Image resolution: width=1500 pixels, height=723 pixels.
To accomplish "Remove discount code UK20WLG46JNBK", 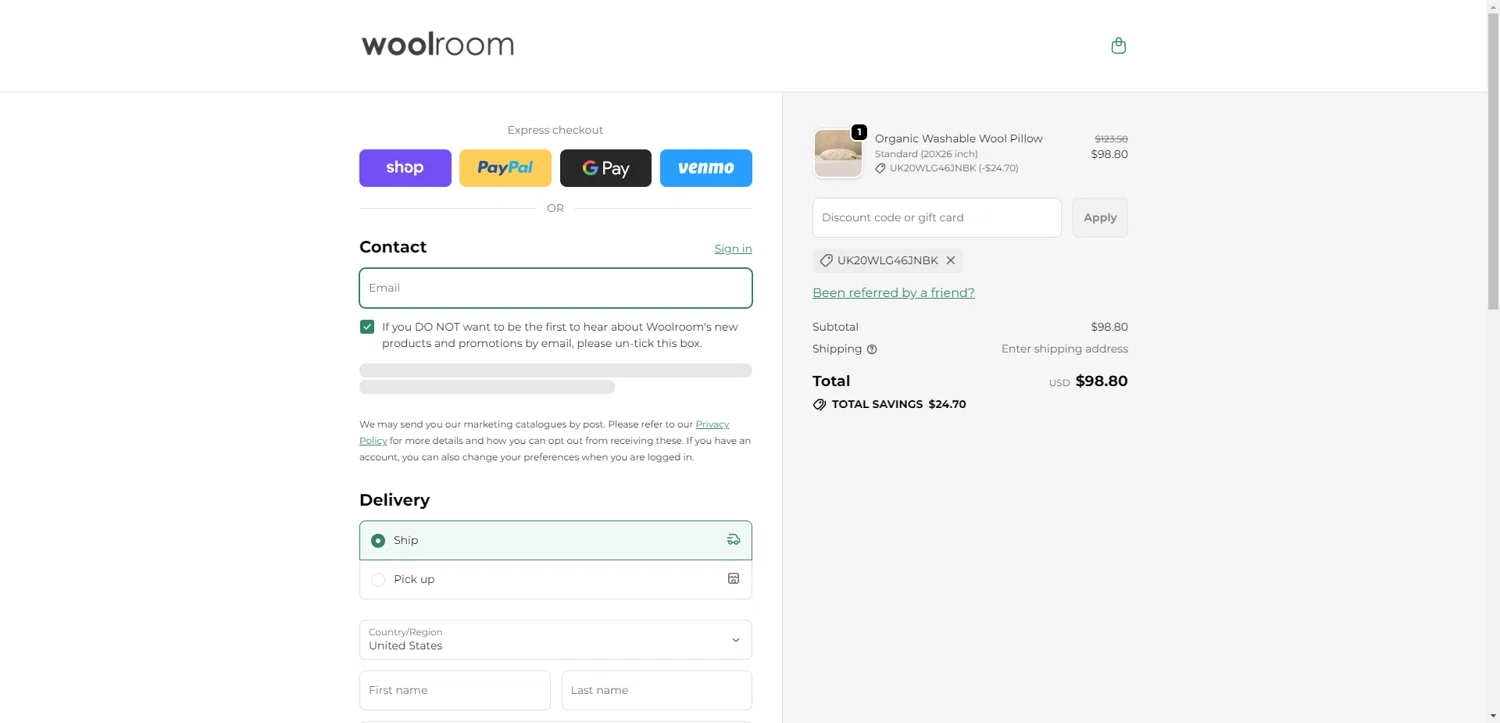I will click(951, 261).
